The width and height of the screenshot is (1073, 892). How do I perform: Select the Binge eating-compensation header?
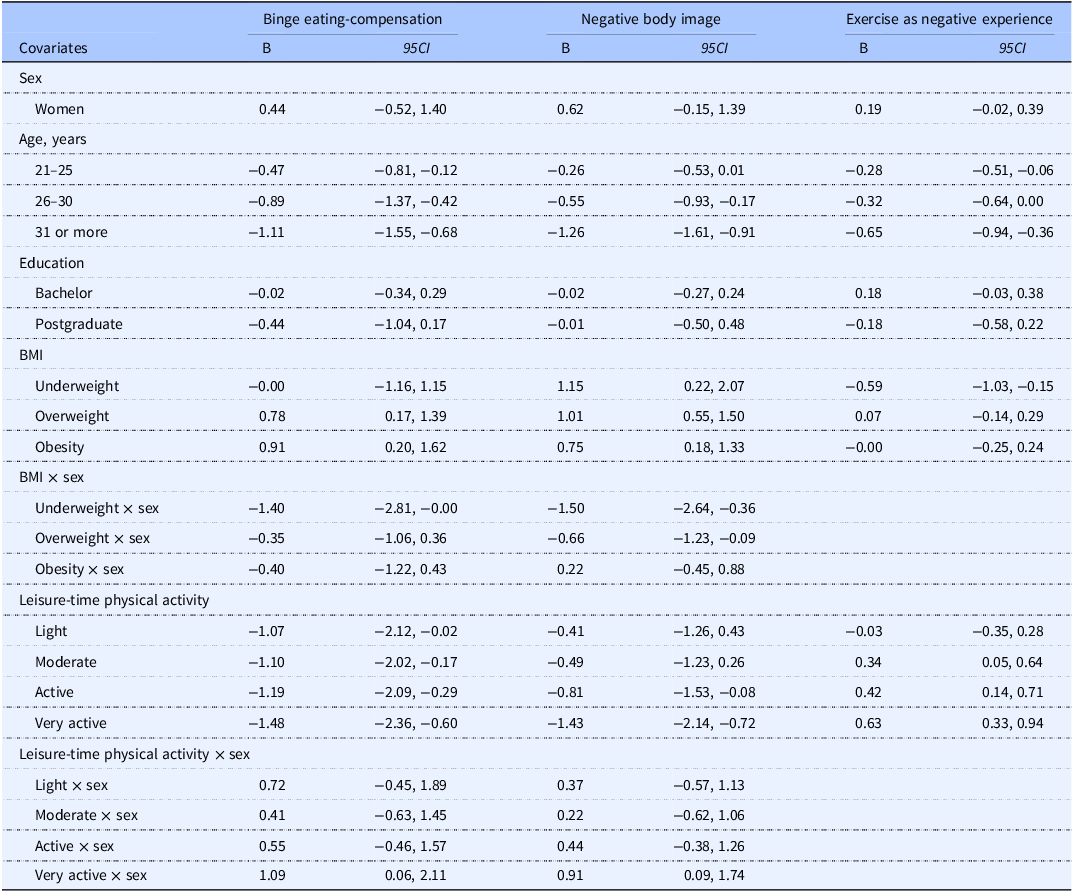click(x=352, y=19)
